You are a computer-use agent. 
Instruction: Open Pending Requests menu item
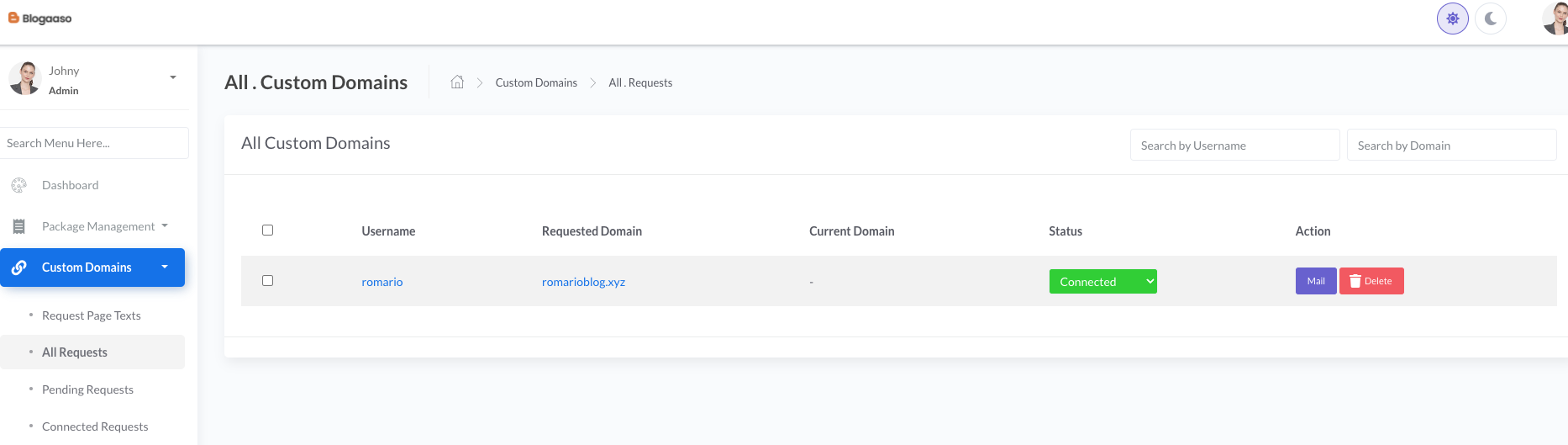(87, 389)
